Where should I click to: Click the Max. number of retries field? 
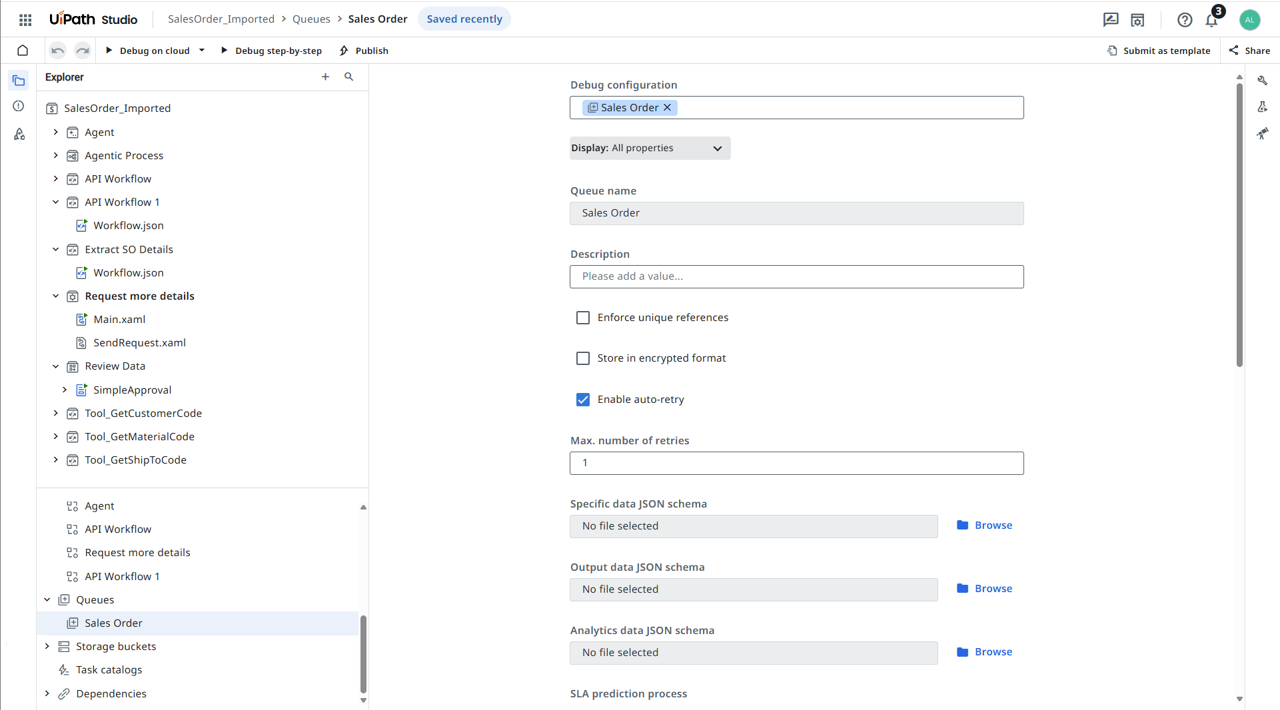click(x=796, y=463)
